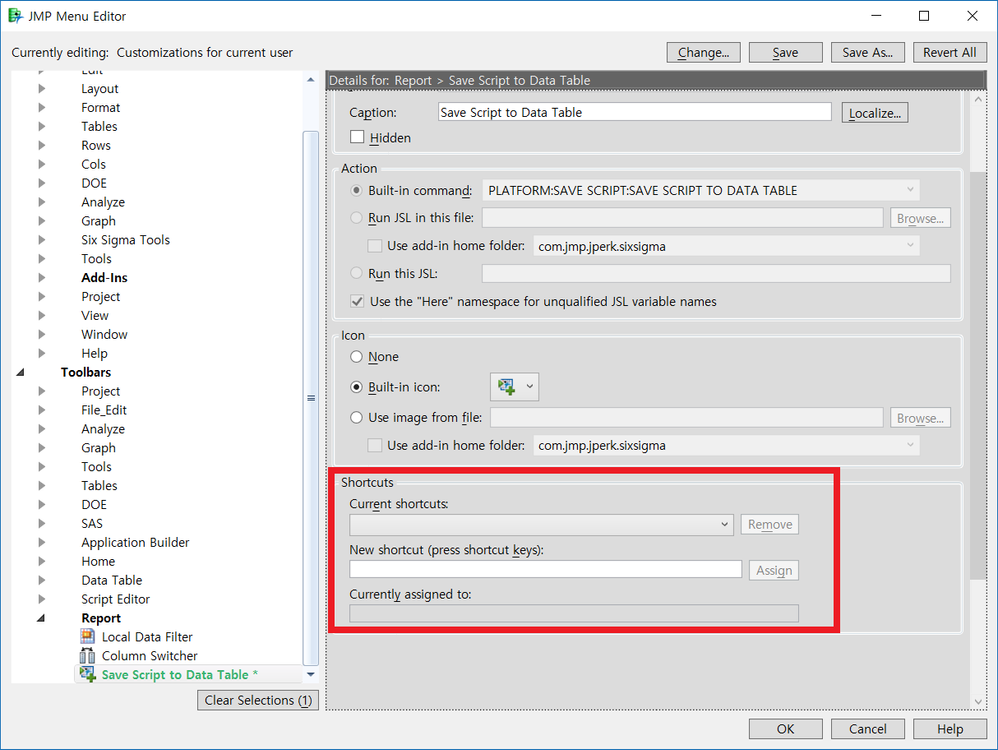Expand the Six Sigma Tools menu node
This screenshot has height=750, width=998.
[x=41, y=239]
